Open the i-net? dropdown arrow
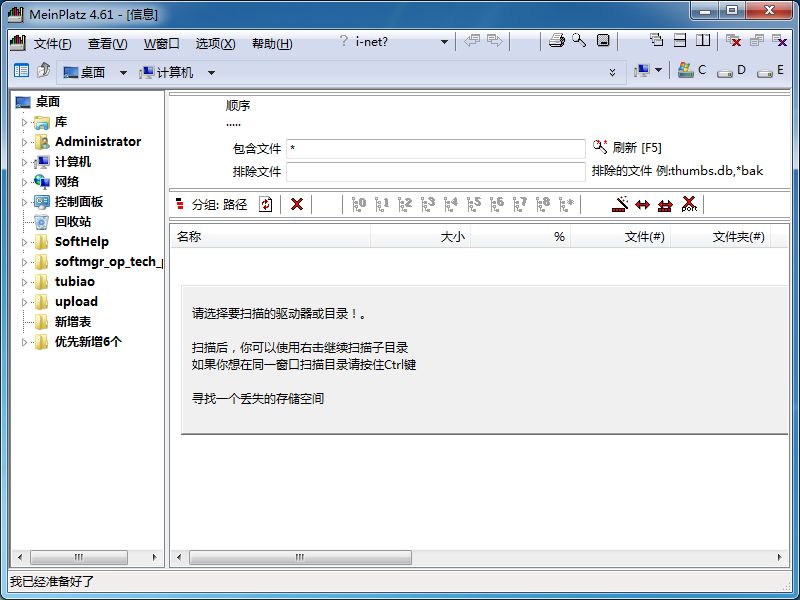The image size is (800, 600). pos(444,42)
